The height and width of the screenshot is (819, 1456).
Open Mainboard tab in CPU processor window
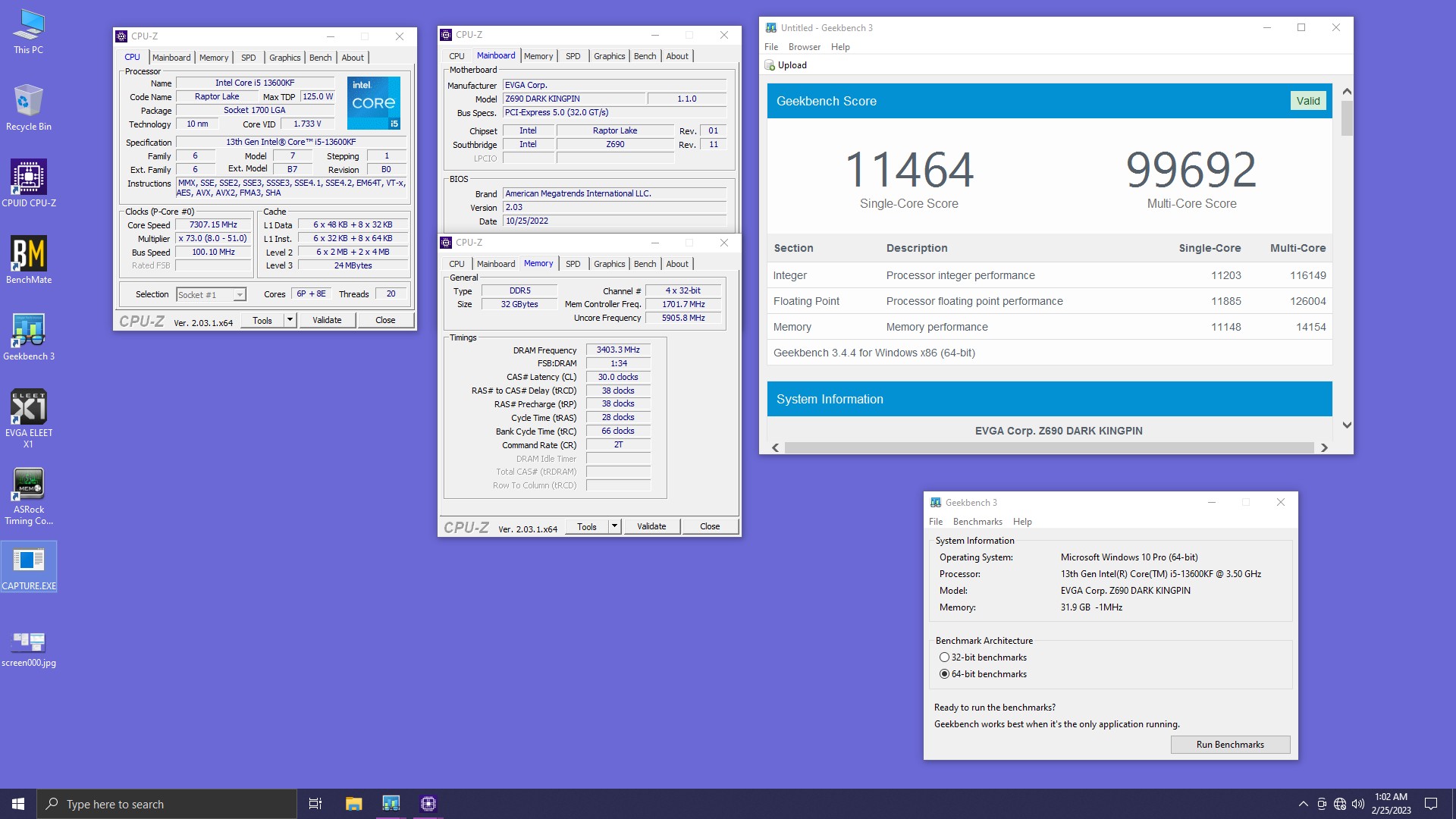171,58
